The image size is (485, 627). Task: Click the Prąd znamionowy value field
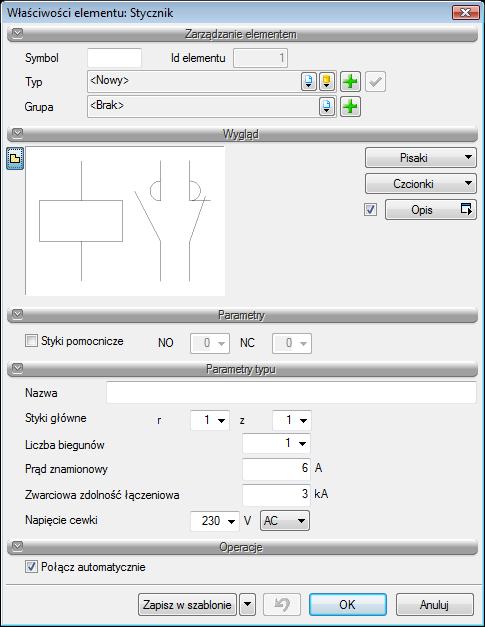click(x=276, y=469)
